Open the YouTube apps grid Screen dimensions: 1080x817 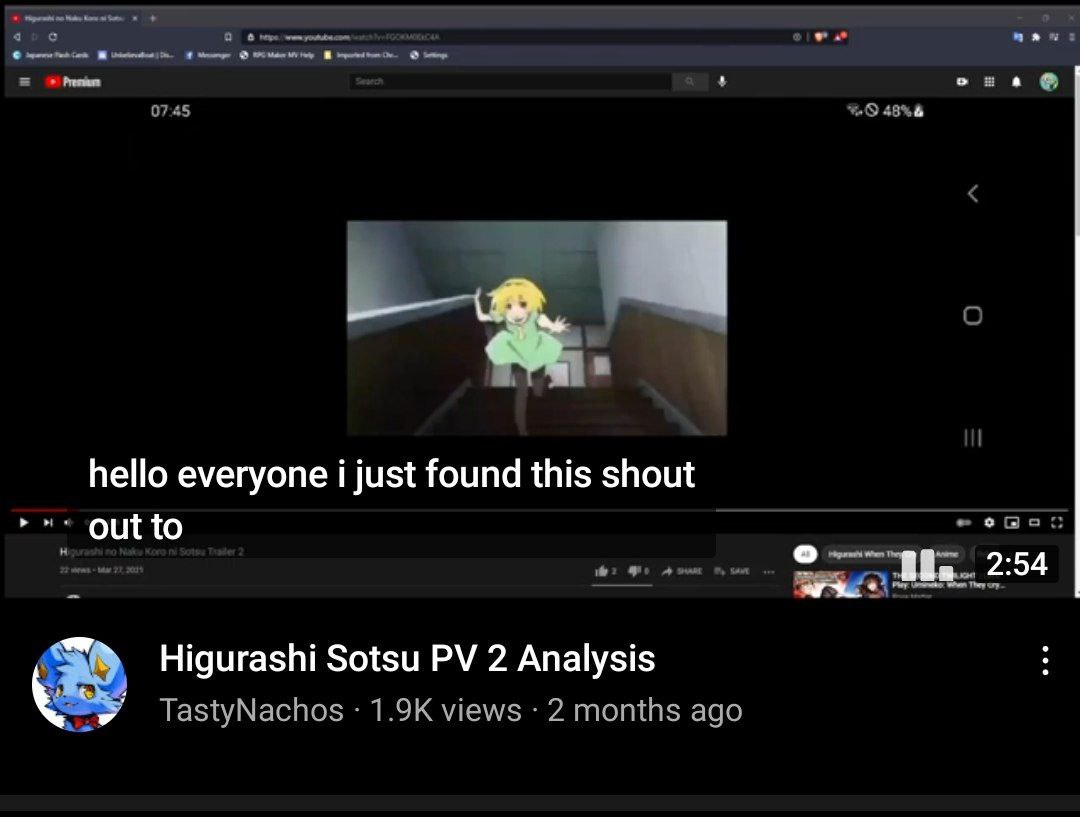tap(989, 81)
